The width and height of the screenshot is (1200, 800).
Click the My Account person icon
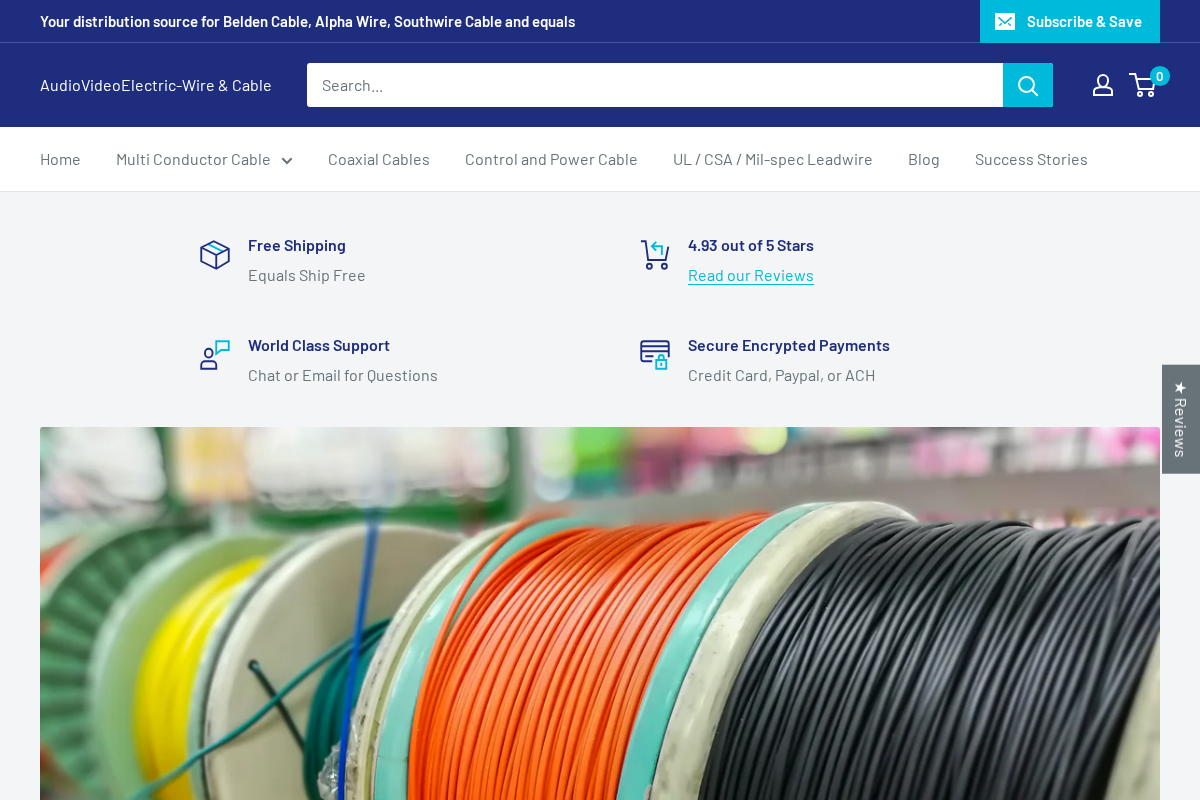coord(1102,85)
